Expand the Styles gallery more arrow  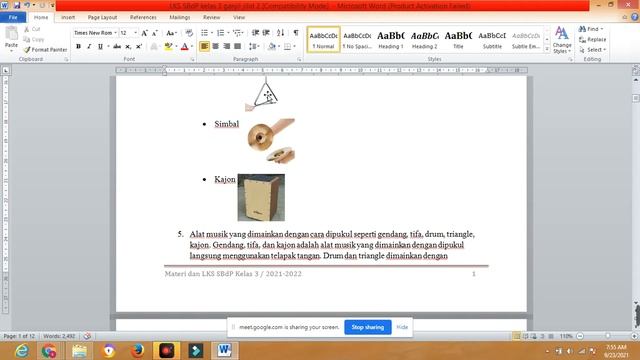click(547, 49)
